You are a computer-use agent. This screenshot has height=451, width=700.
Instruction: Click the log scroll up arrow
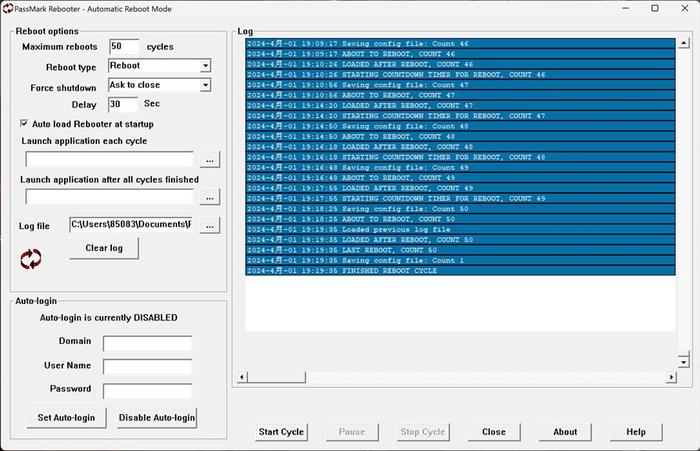(683, 43)
